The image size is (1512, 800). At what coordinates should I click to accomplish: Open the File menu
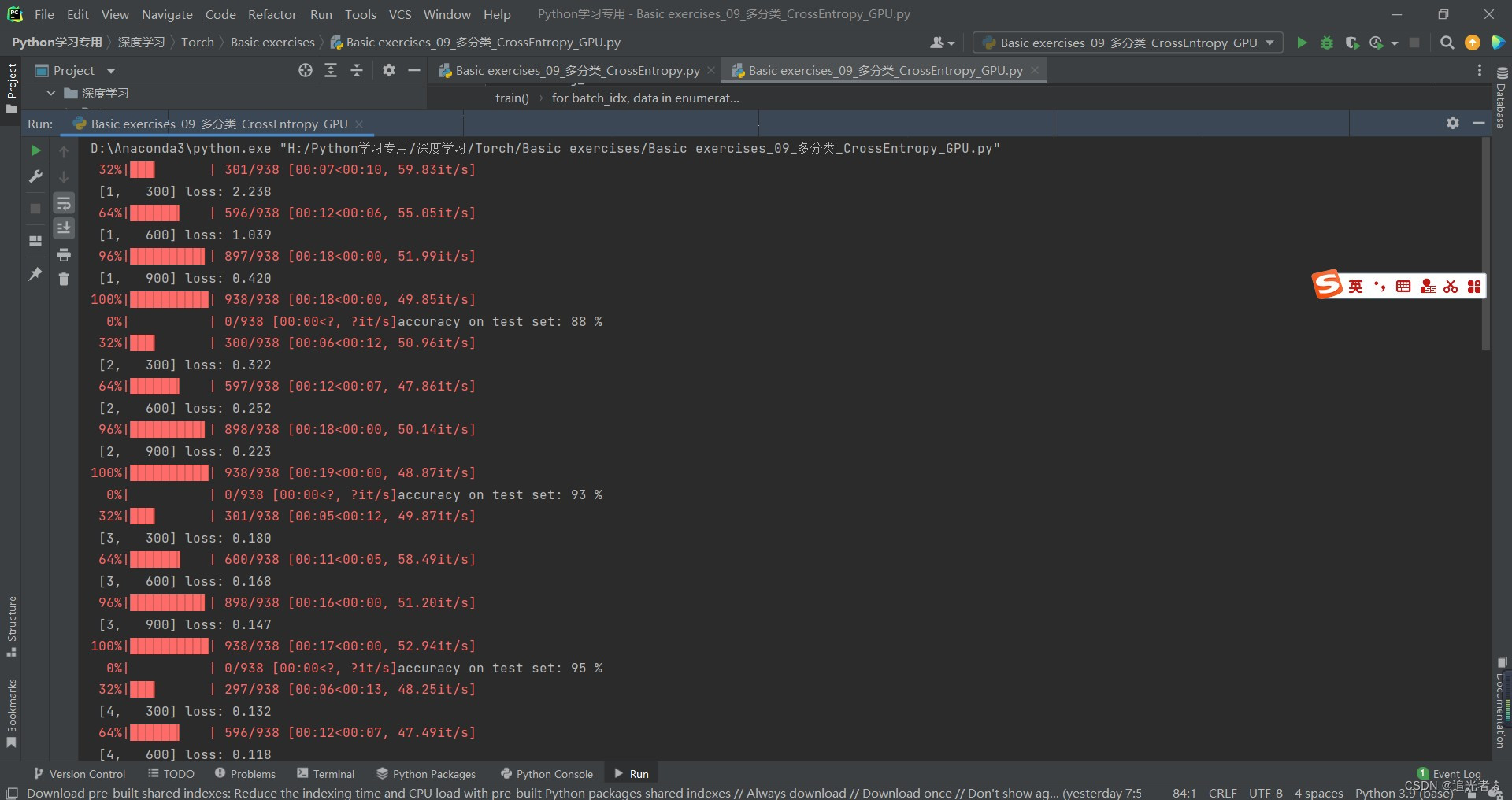point(44,14)
